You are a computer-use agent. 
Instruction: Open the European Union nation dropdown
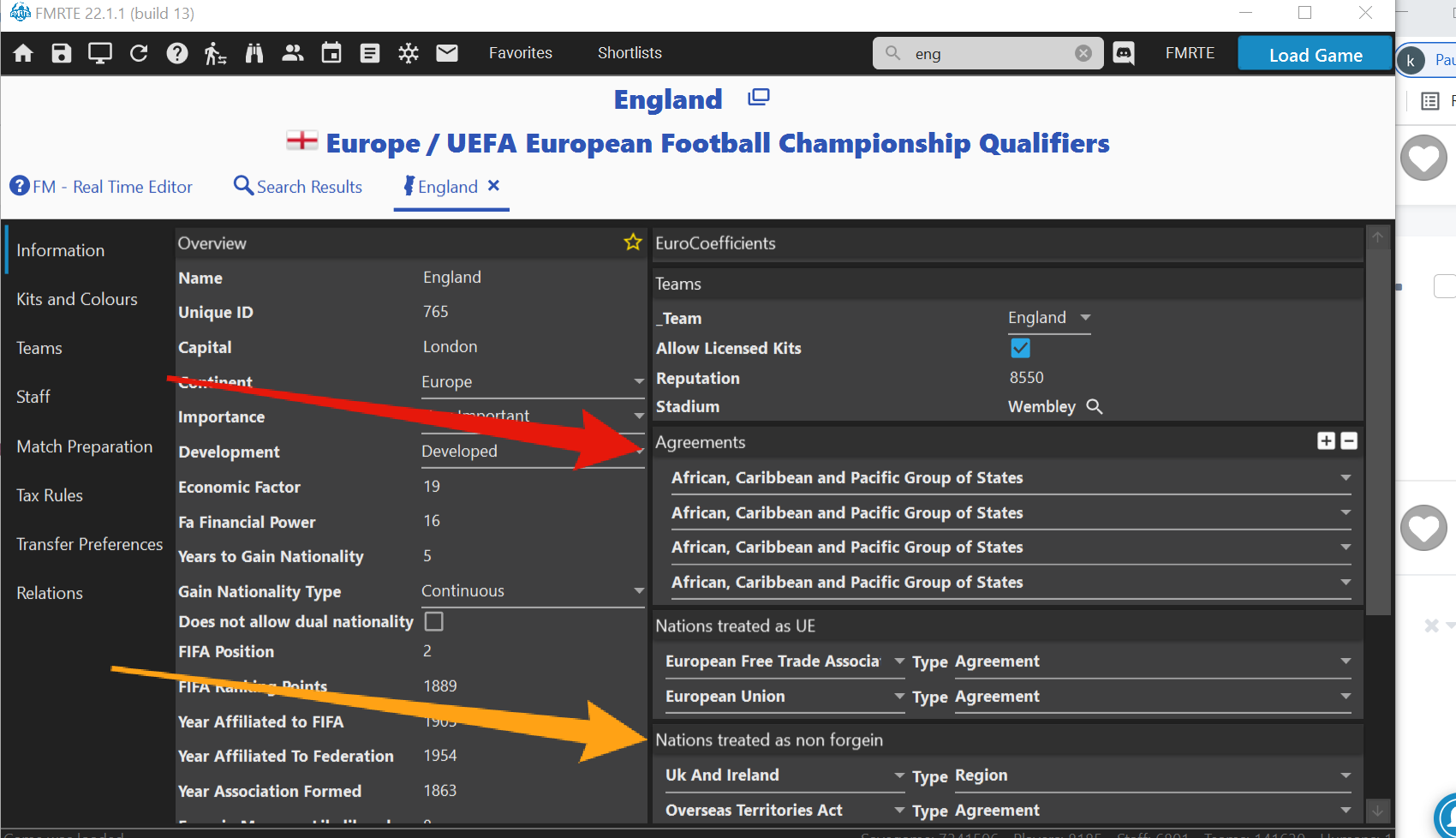coord(785,697)
